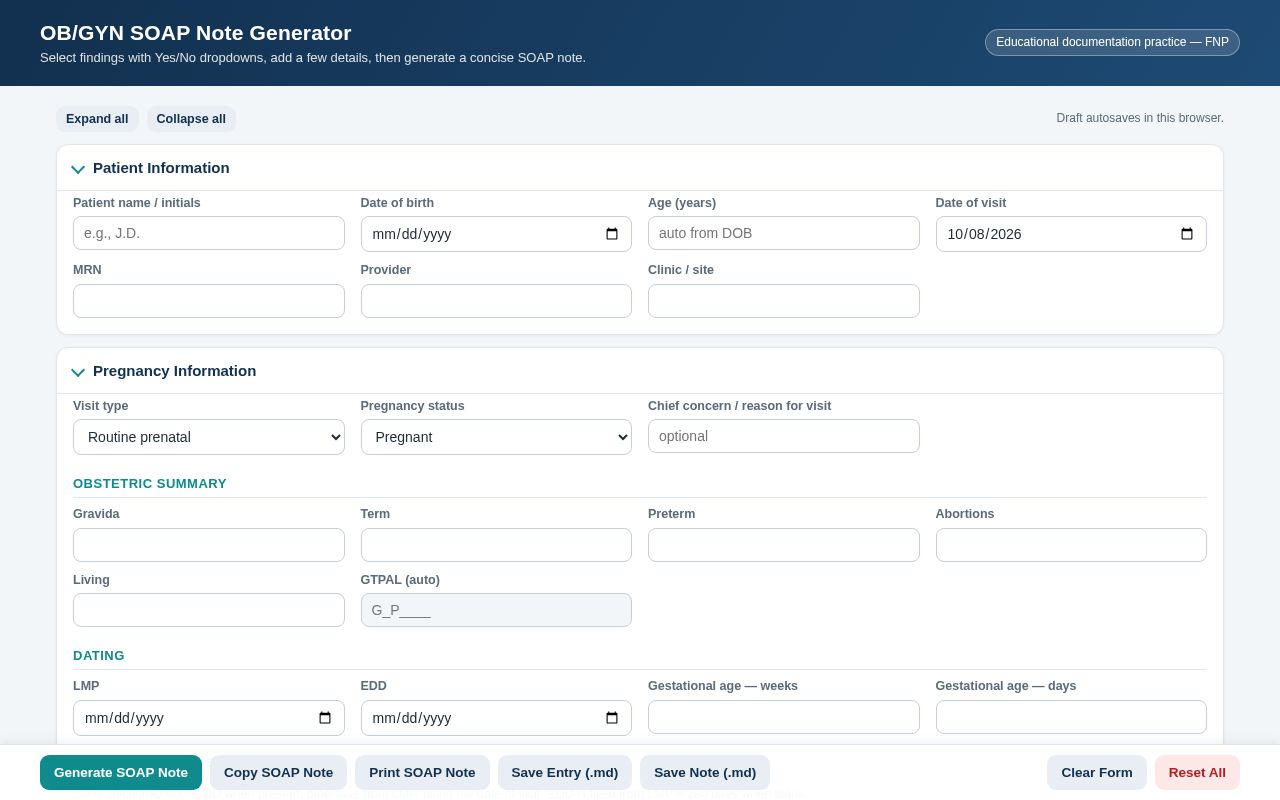This screenshot has height=800, width=1280.
Task: Click the Abortions input field
Action: [1071, 545]
